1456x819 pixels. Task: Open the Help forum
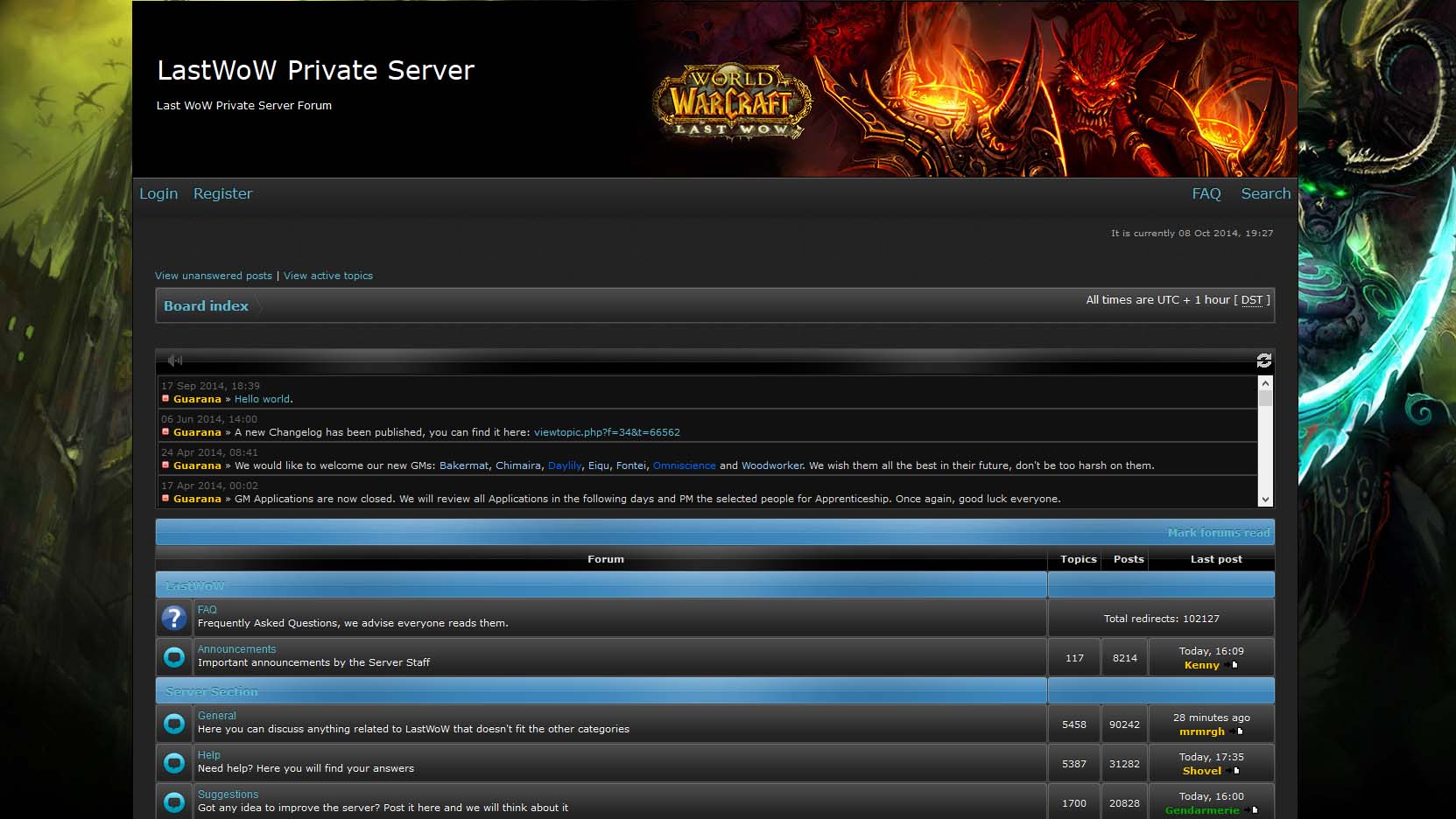208,755
